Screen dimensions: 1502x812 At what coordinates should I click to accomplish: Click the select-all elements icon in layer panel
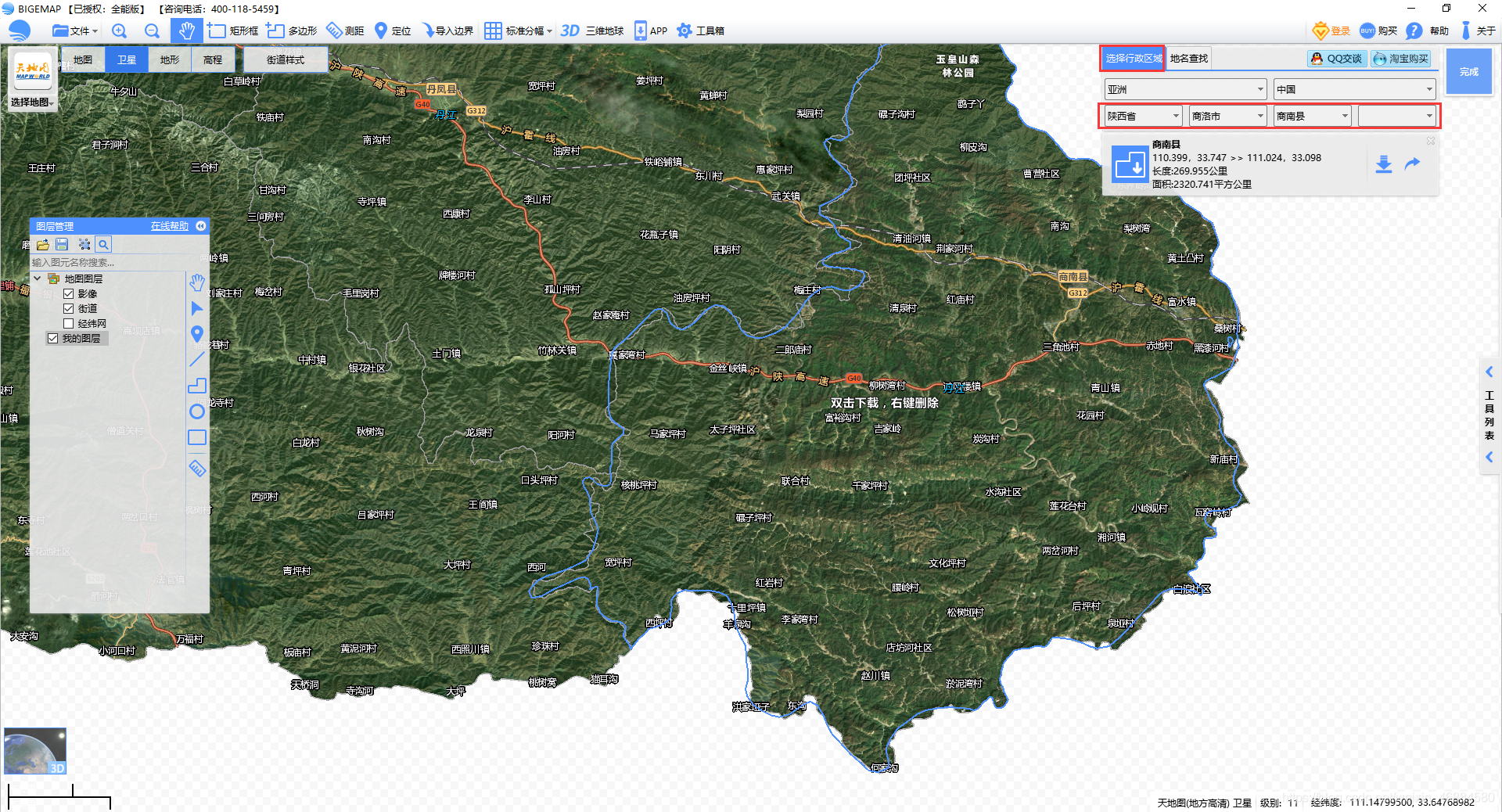pyautogui.click(x=84, y=244)
